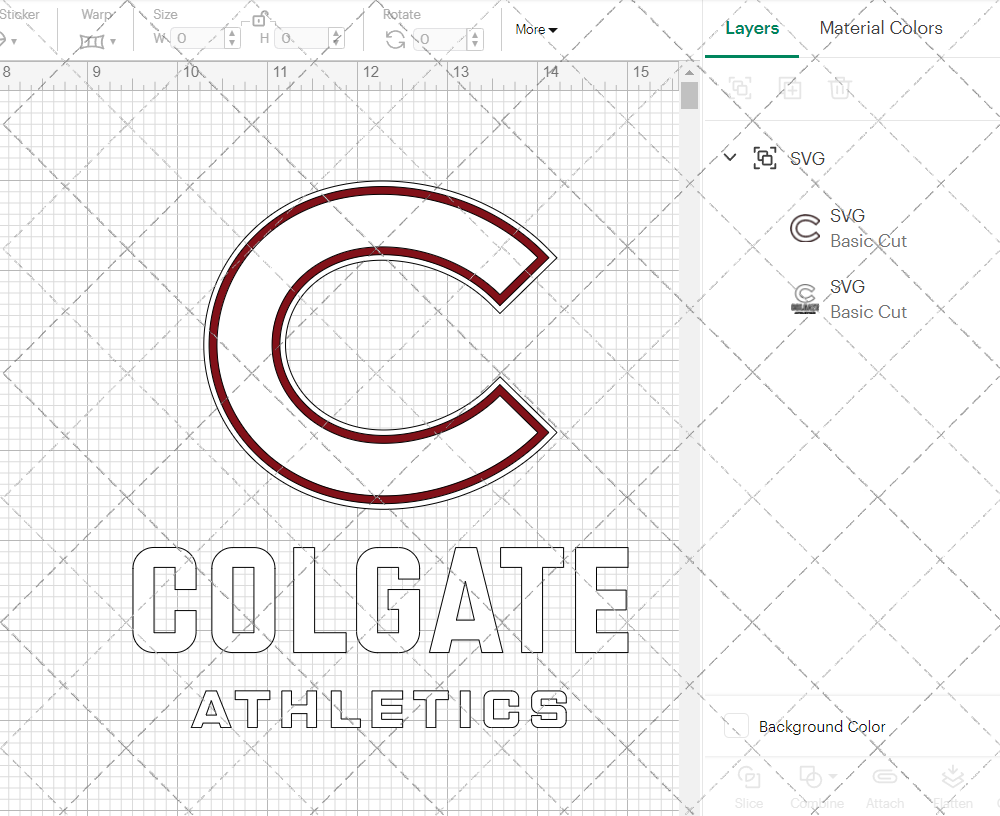The image size is (1000, 816).
Task: Click the Rotate icon
Action: 395,39
